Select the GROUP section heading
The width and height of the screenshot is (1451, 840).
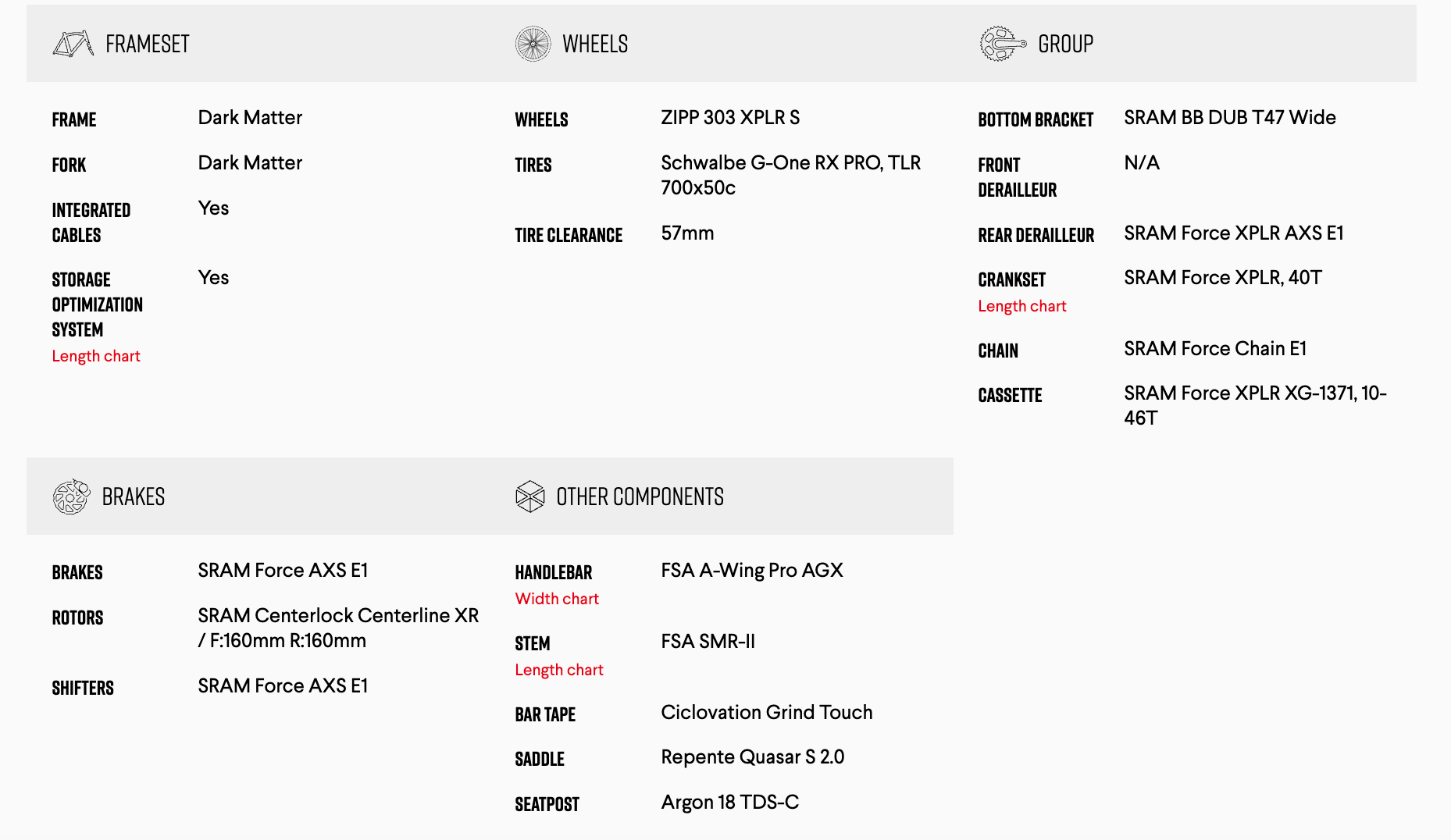click(x=1065, y=44)
